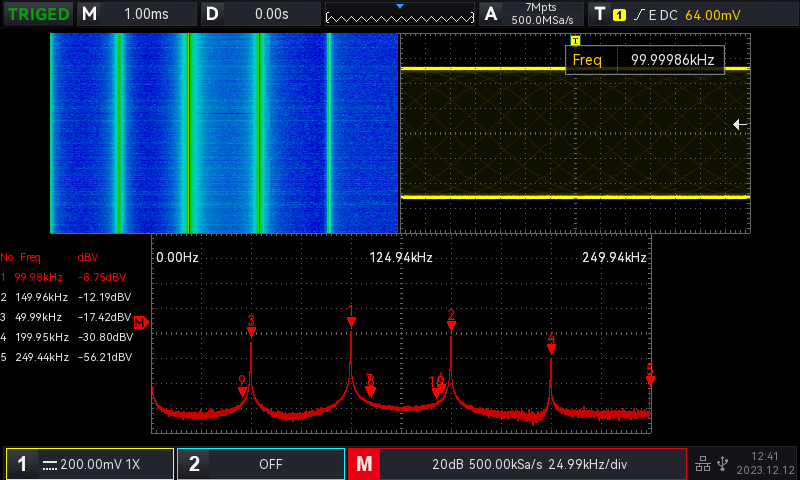
Task: Open the math M channel 20dB tab
Action: pos(517,464)
